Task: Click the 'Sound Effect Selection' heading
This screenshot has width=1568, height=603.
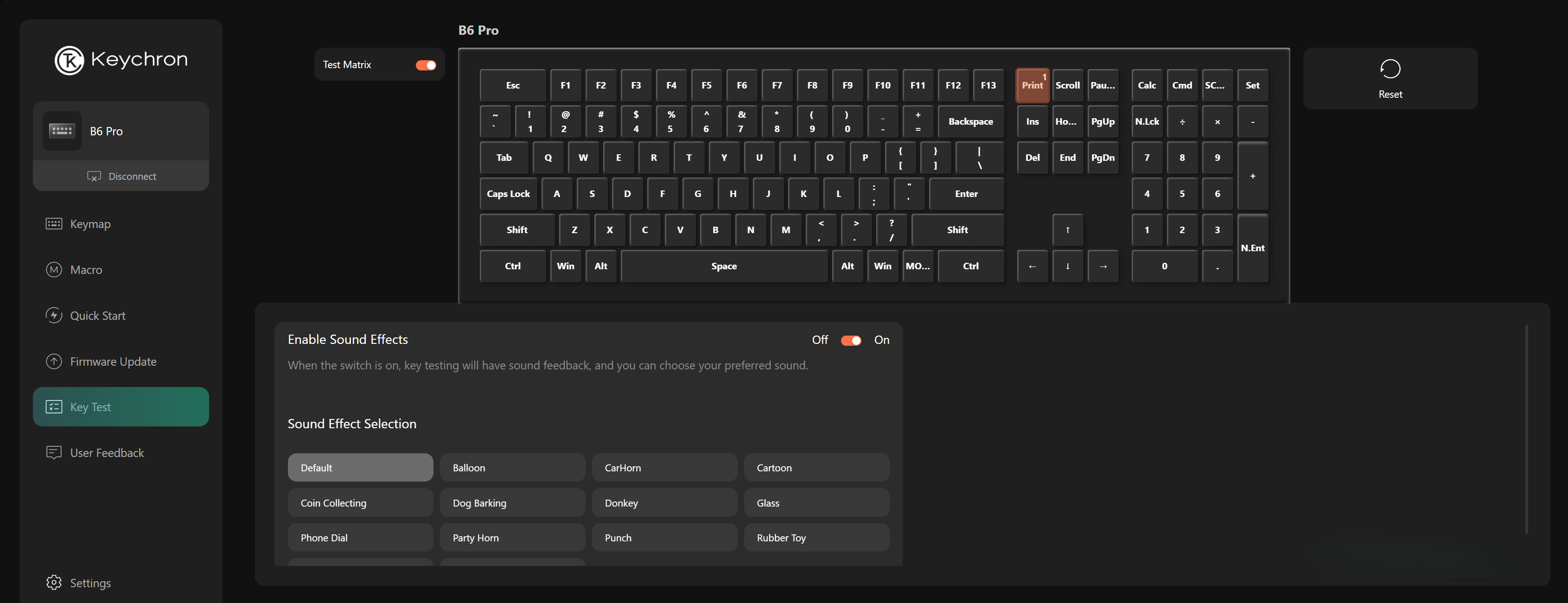Action: tap(352, 424)
